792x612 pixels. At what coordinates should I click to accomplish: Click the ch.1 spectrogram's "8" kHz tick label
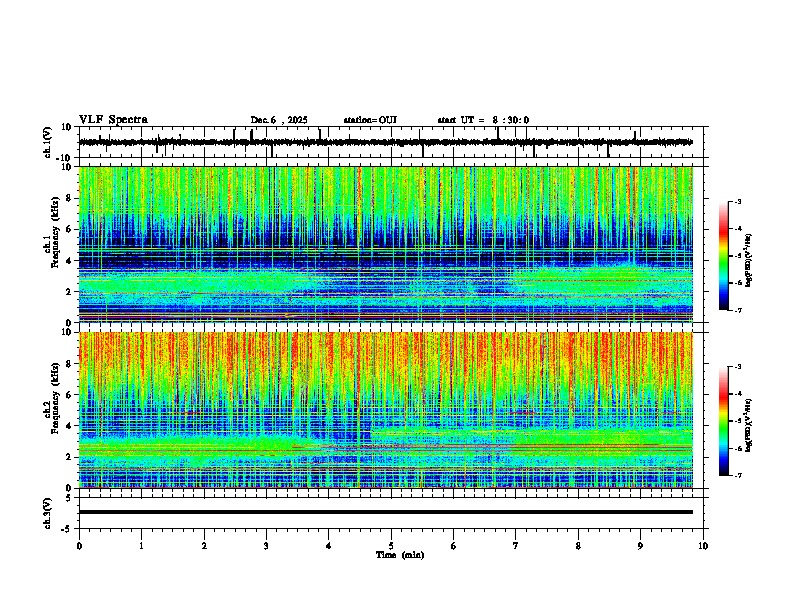70,198
